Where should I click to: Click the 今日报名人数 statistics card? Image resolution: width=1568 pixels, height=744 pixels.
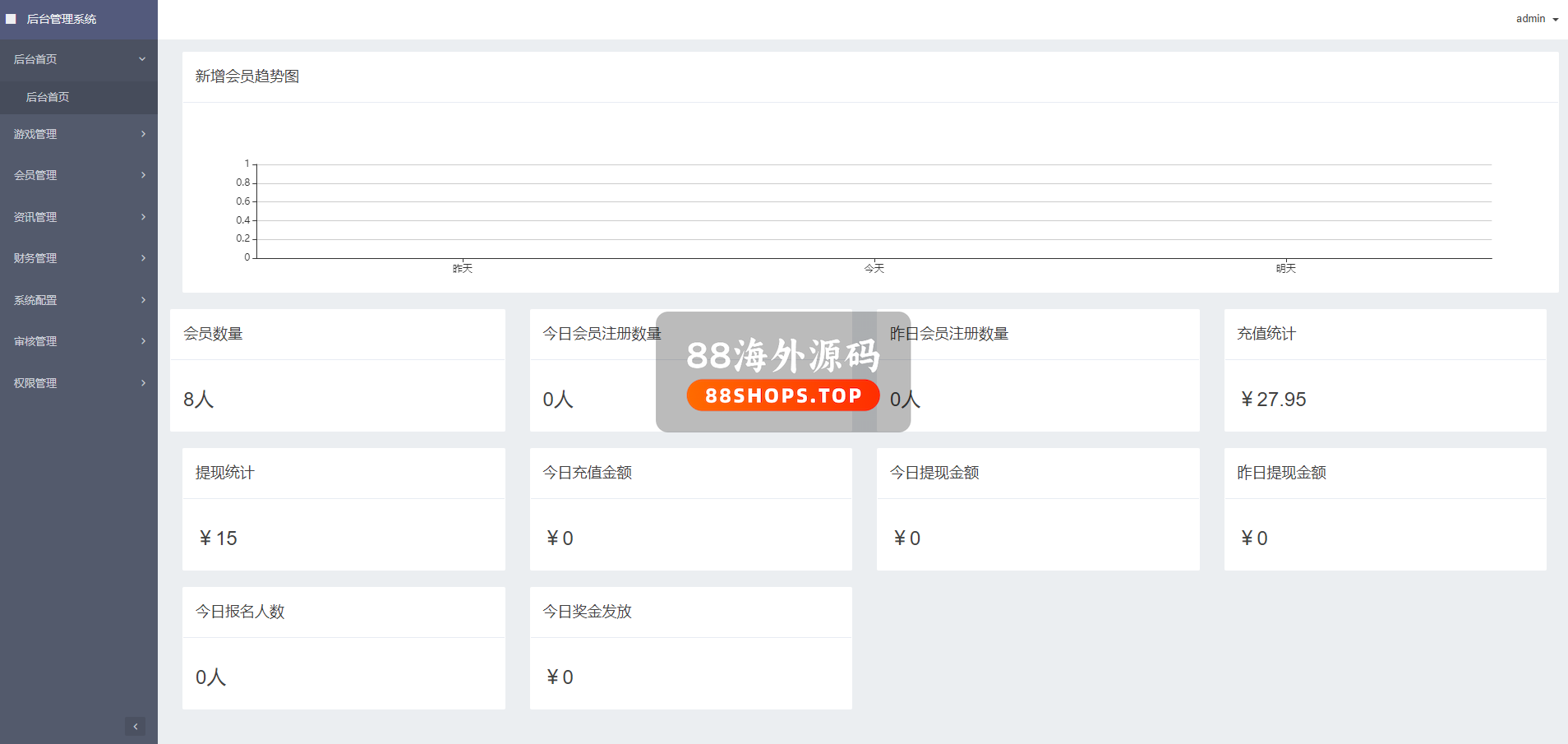344,648
